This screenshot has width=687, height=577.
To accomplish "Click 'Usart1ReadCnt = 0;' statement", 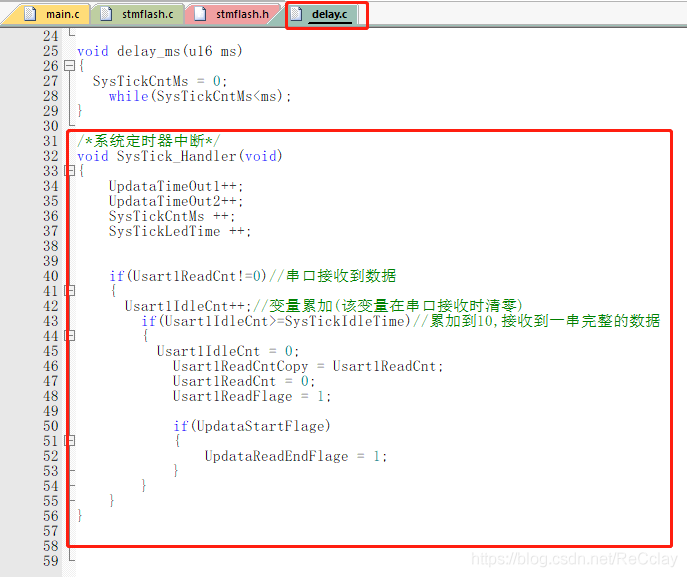I will point(244,381).
